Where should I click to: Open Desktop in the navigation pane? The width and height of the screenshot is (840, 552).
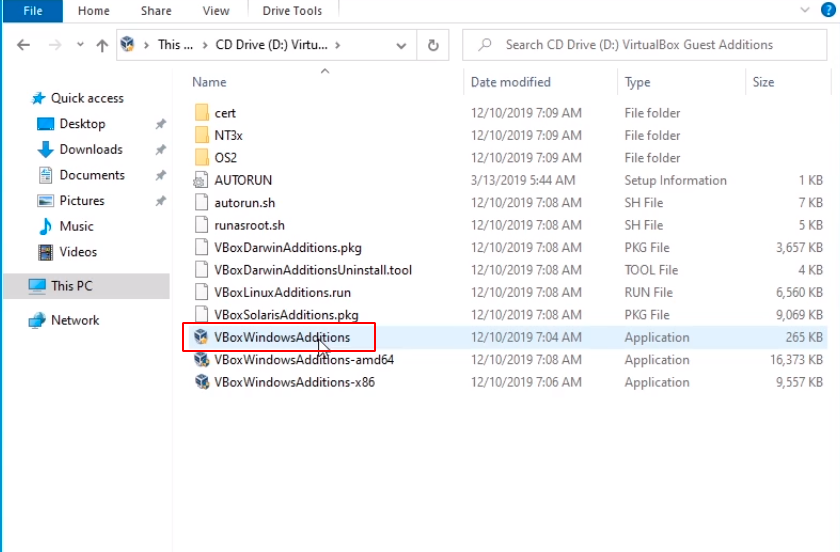82,124
